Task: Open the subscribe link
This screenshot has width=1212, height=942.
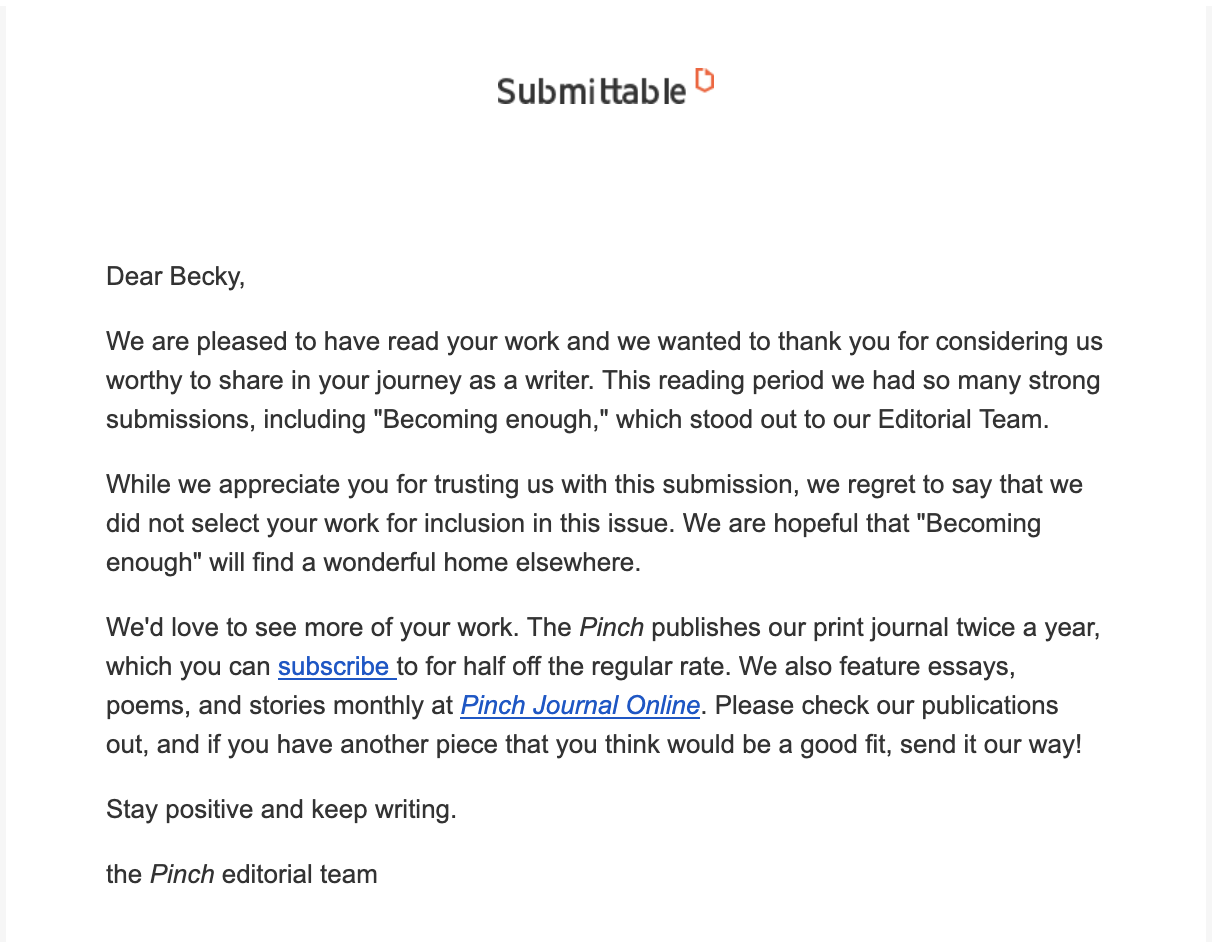Action: pyautogui.click(x=334, y=667)
